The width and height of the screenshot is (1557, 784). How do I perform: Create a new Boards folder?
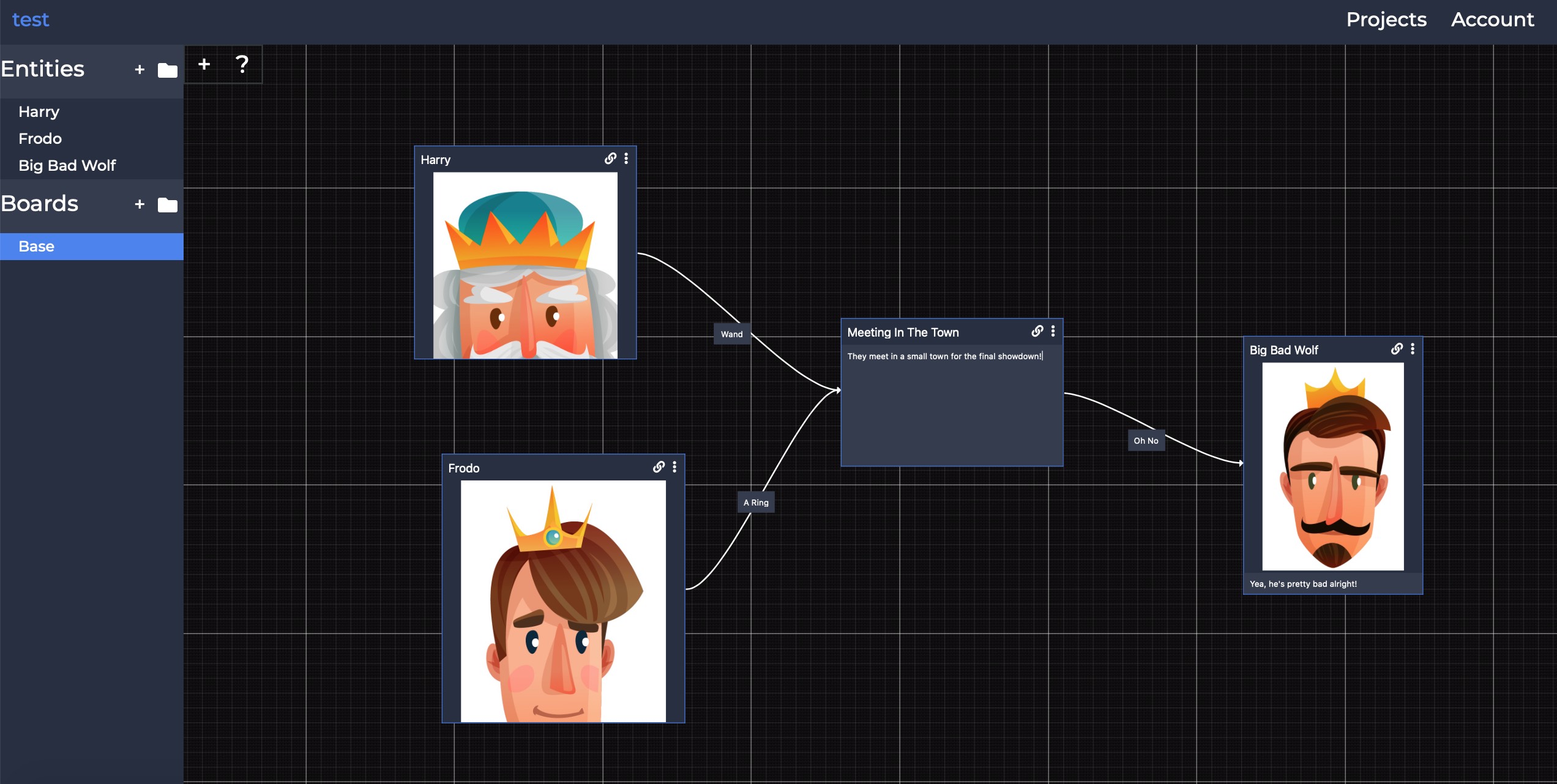pyautogui.click(x=167, y=205)
